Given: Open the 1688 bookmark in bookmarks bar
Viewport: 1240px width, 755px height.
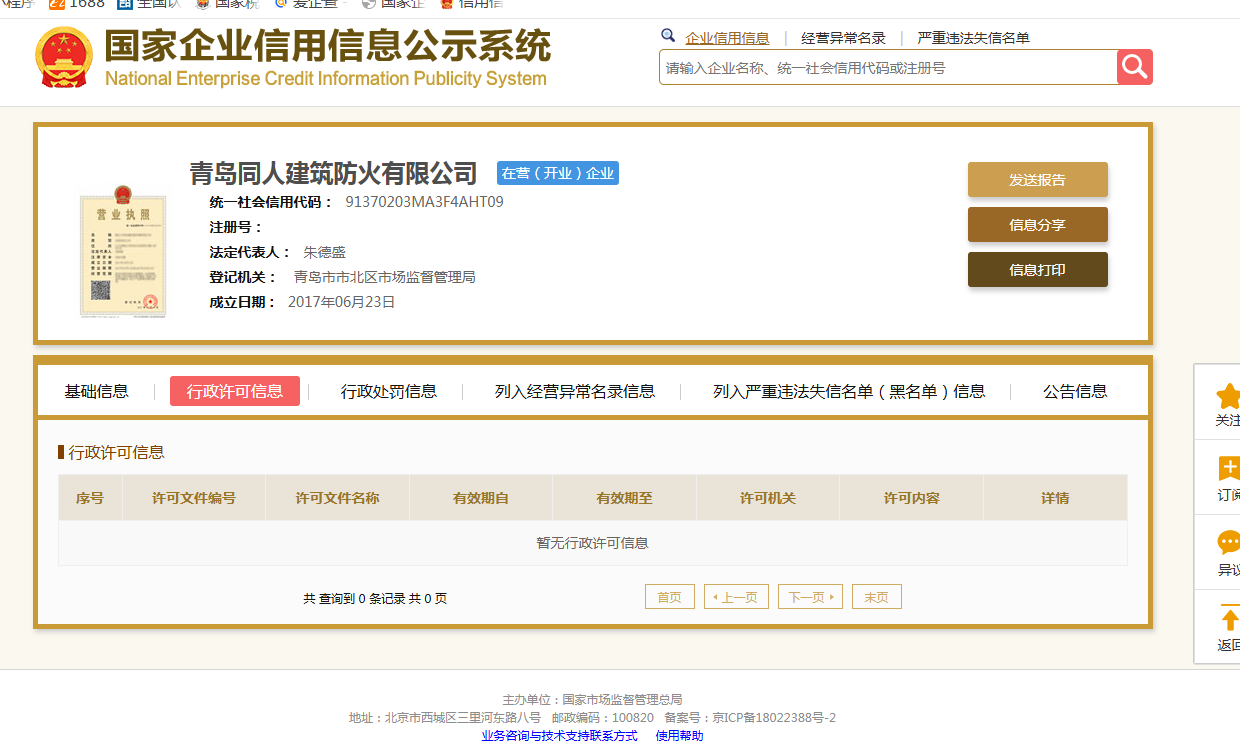Looking at the screenshot, I should click(76, 4).
